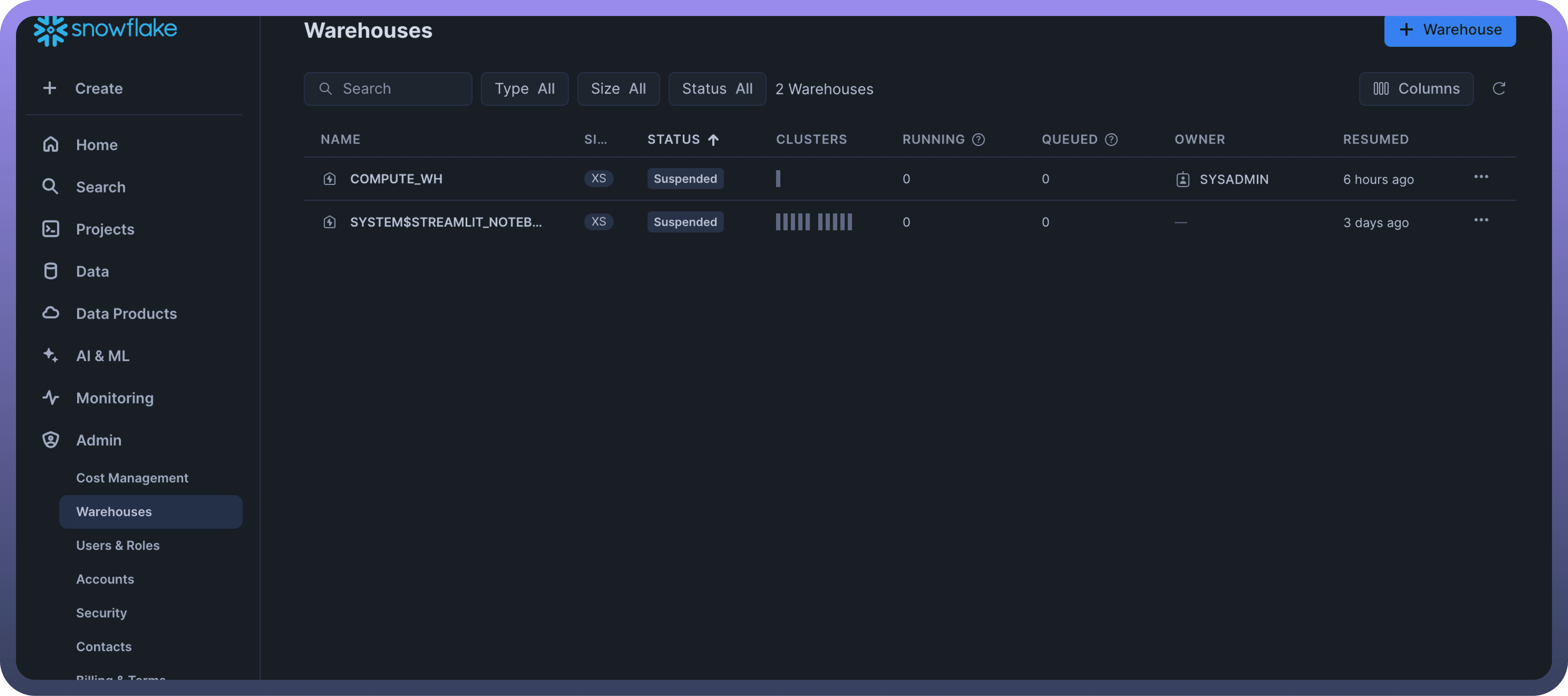1568x696 pixels.
Task: Open Cost Management in Admin
Action: [x=132, y=478]
